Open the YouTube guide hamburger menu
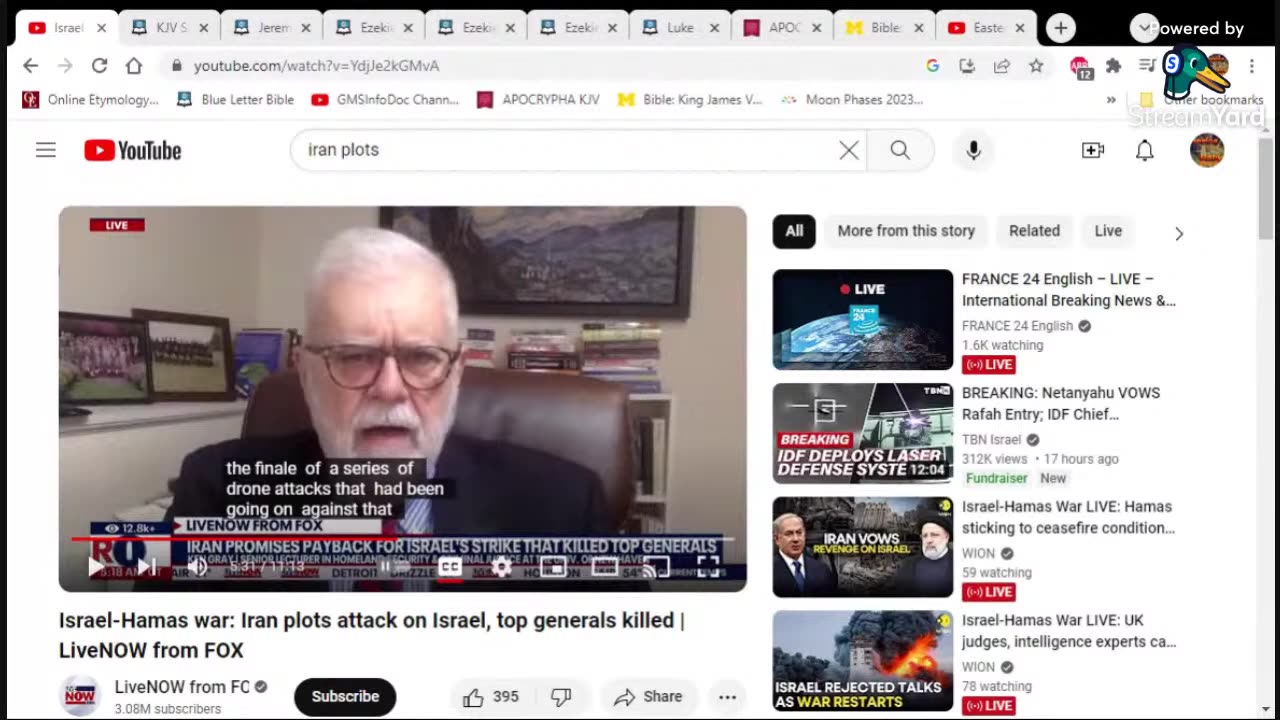 [x=46, y=150]
